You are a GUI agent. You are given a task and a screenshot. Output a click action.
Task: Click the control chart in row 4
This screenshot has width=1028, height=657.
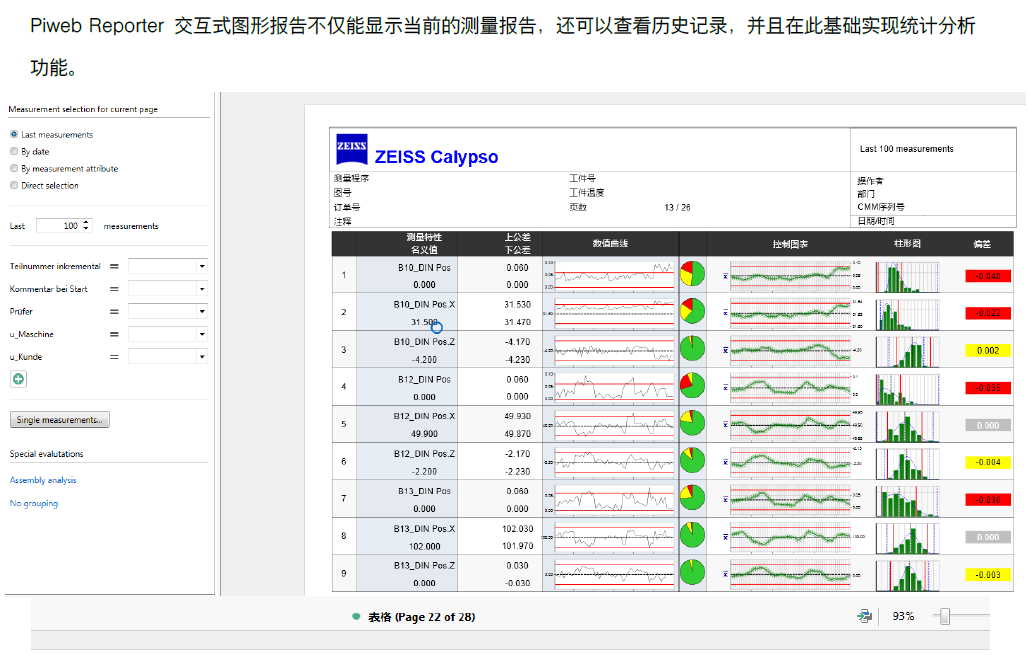(790, 386)
